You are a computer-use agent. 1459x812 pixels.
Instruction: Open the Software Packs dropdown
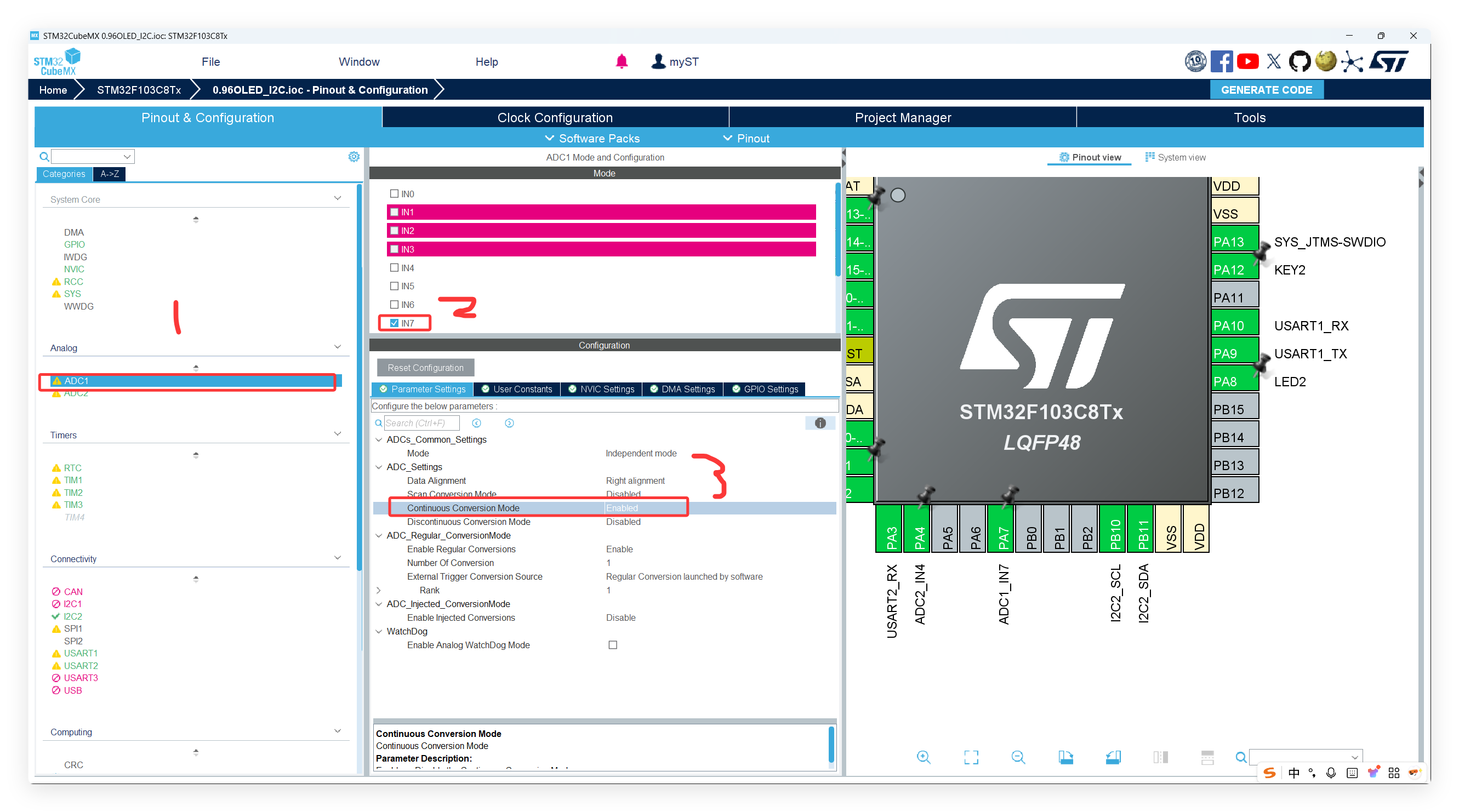pyautogui.click(x=592, y=138)
